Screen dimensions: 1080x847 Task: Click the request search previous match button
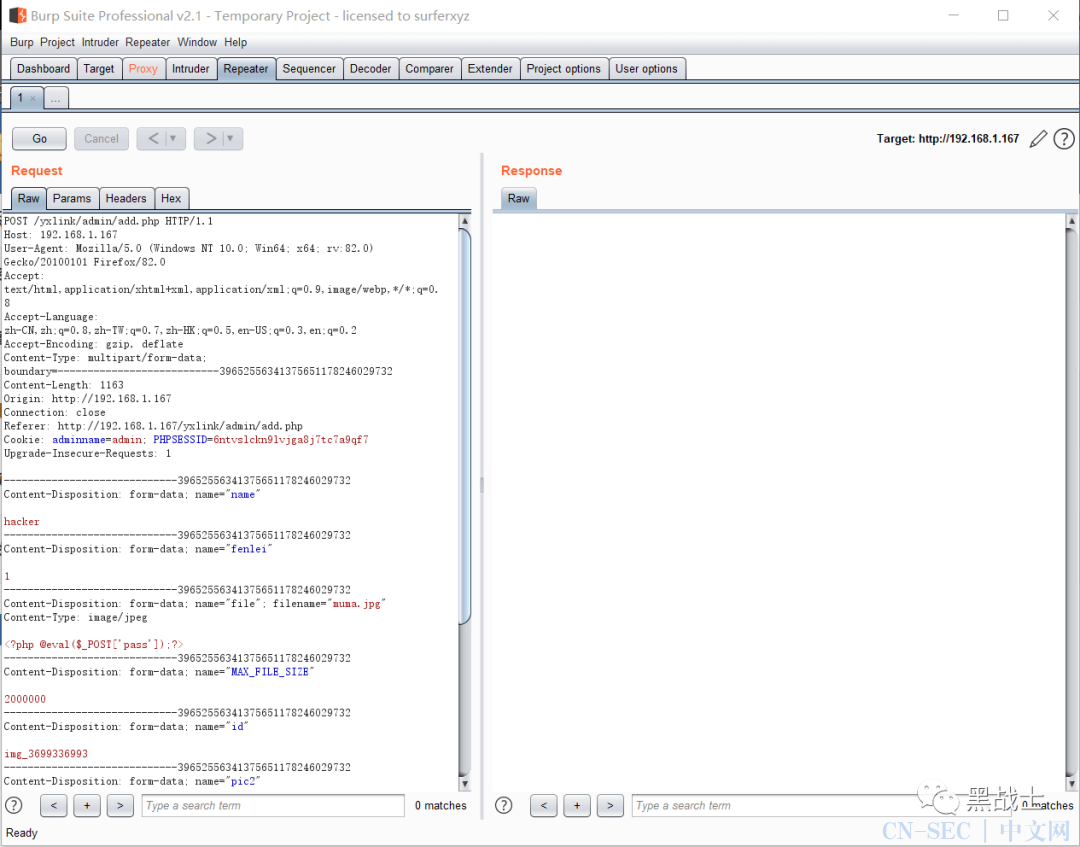tap(54, 805)
